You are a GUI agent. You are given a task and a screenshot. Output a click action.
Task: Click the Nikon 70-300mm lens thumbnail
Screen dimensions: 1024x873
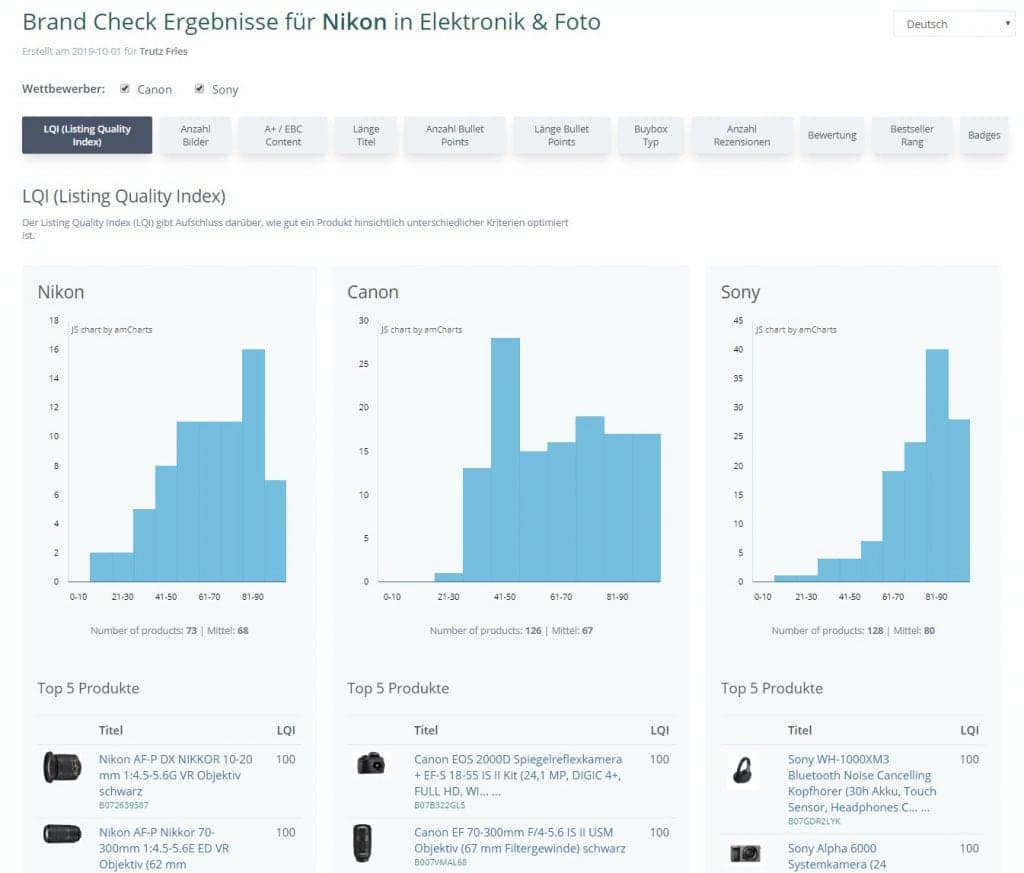pos(62,834)
